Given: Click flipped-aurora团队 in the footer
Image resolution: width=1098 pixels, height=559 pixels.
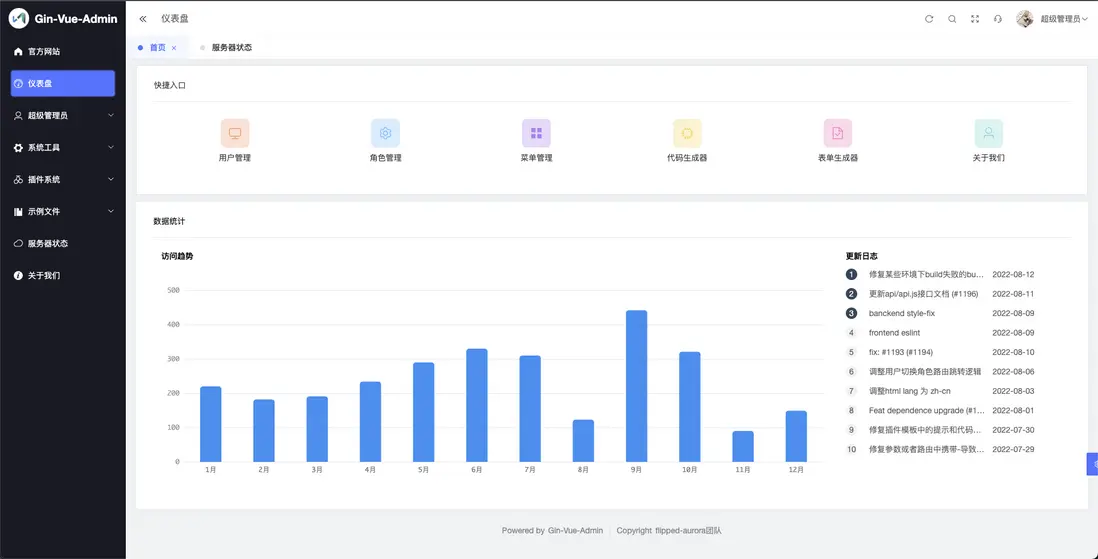Looking at the screenshot, I should (688, 531).
